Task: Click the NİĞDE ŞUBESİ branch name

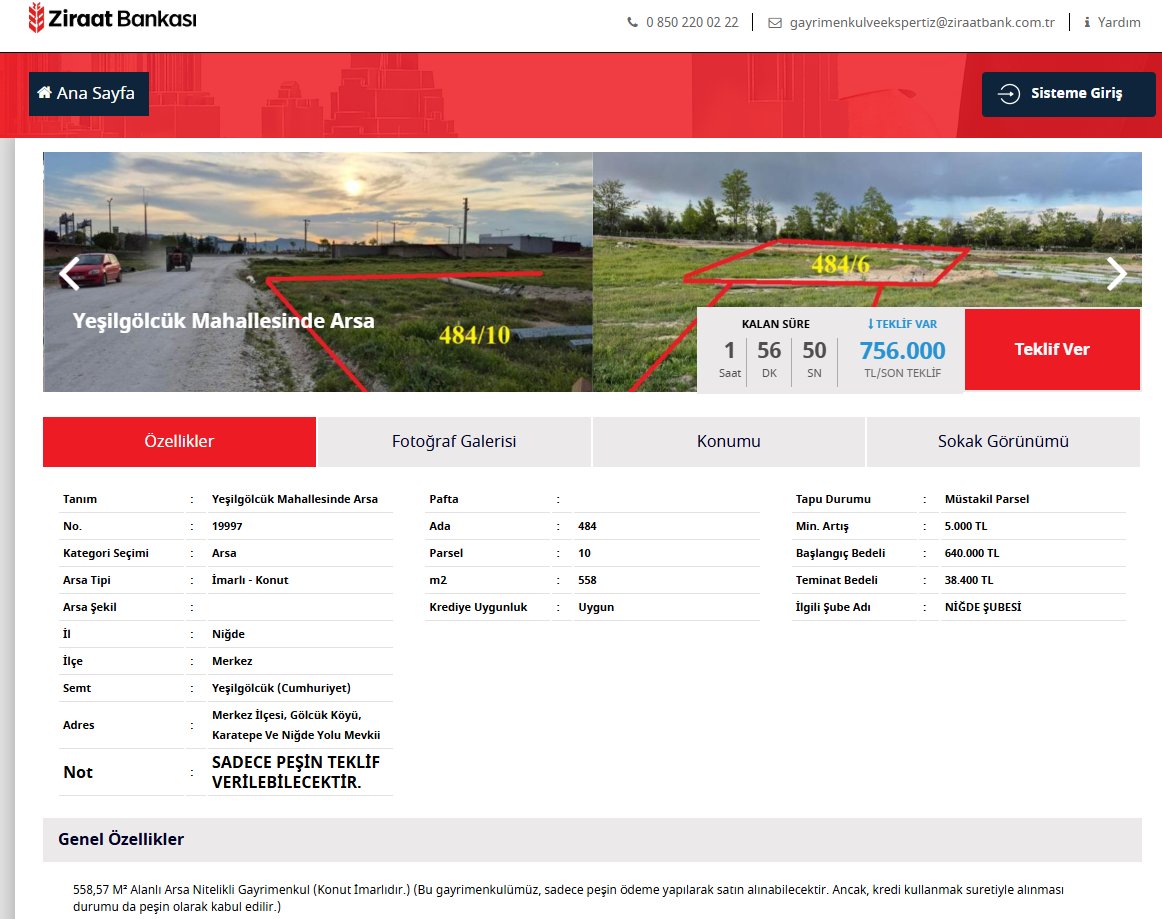Action: [983, 607]
